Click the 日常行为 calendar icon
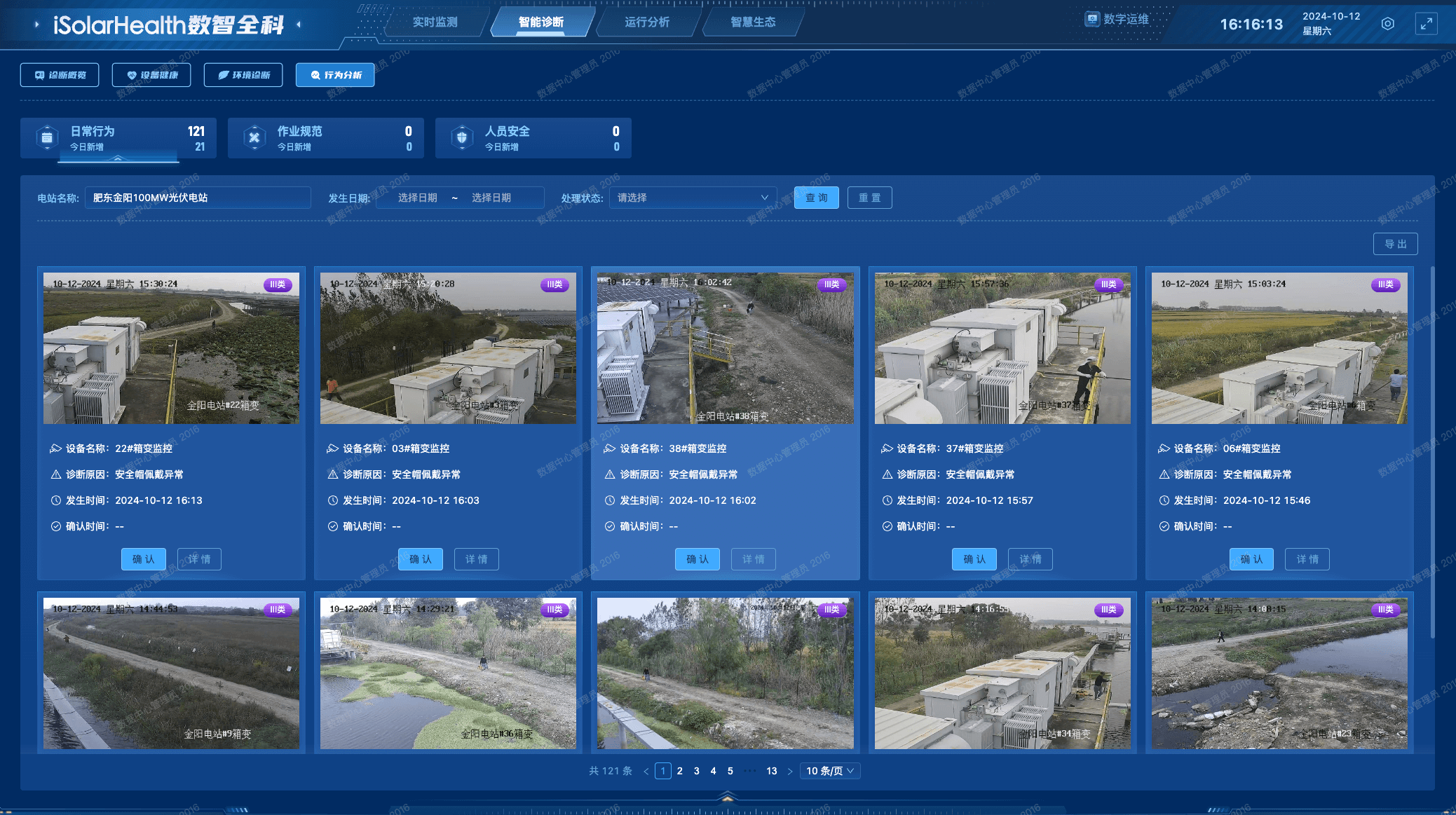Image resolution: width=1456 pixels, height=815 pixels. 47,137
